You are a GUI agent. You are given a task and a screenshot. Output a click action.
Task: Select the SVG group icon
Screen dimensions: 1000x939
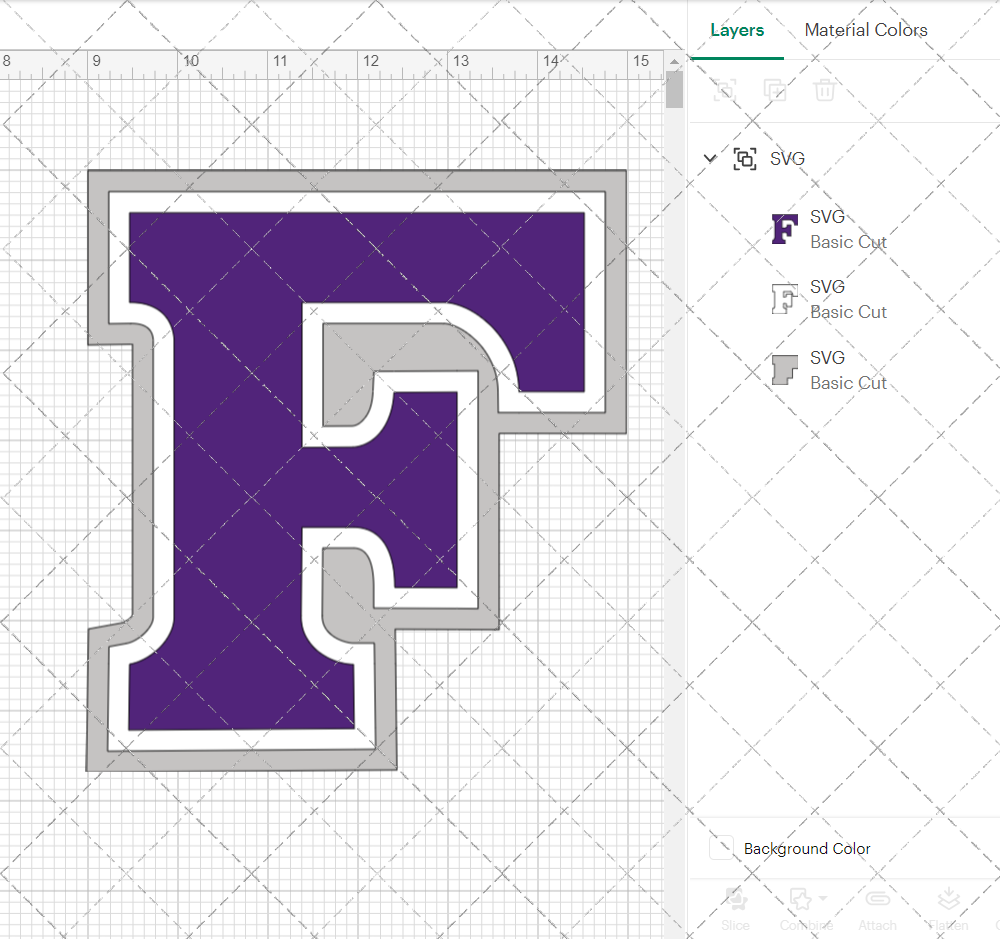[x=745, y=158]
